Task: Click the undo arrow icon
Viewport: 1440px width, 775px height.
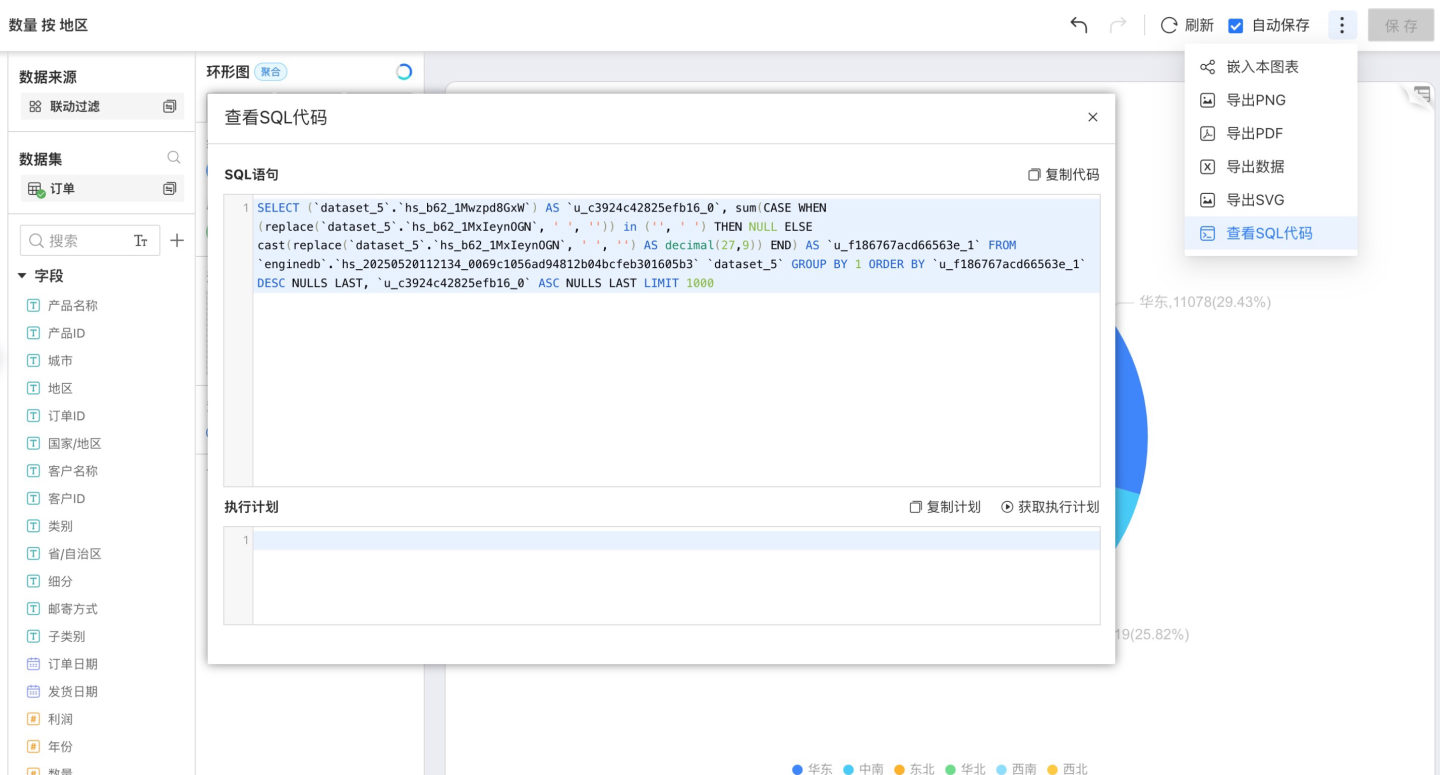Action: coord(1078,25)
